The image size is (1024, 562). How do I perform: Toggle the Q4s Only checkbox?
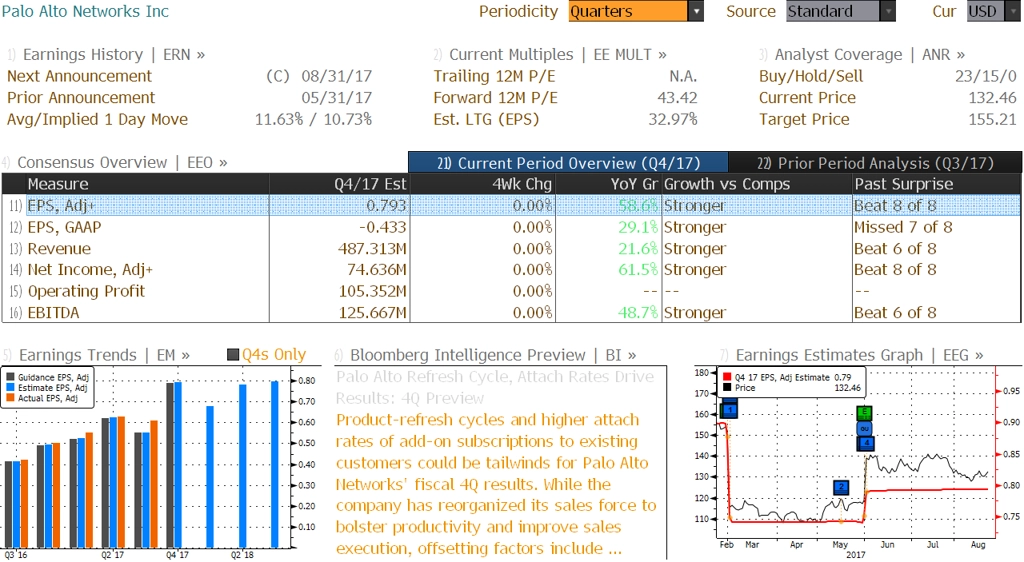click(233, 354)
